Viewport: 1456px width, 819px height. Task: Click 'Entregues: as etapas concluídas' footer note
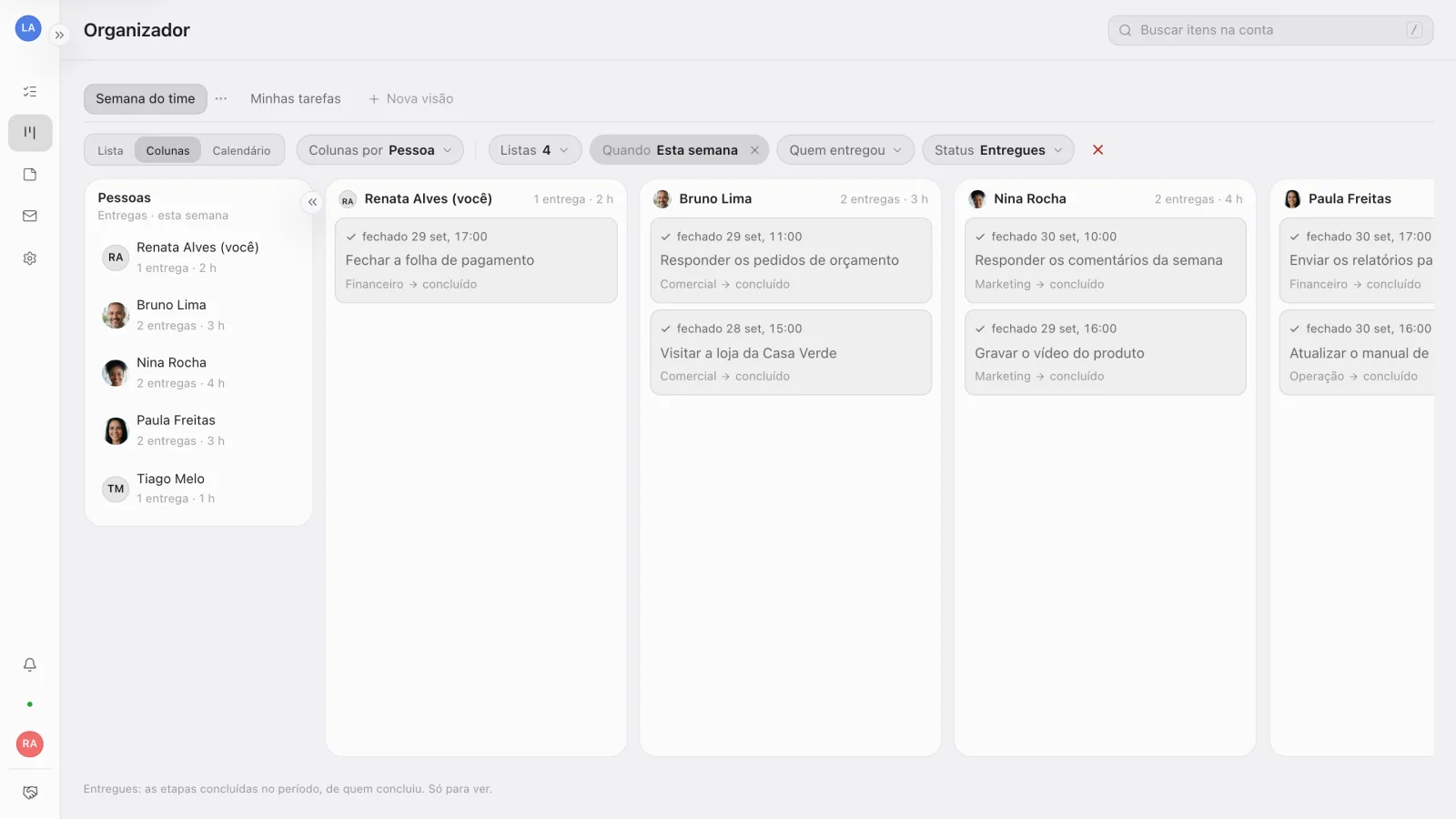point(288,789)
